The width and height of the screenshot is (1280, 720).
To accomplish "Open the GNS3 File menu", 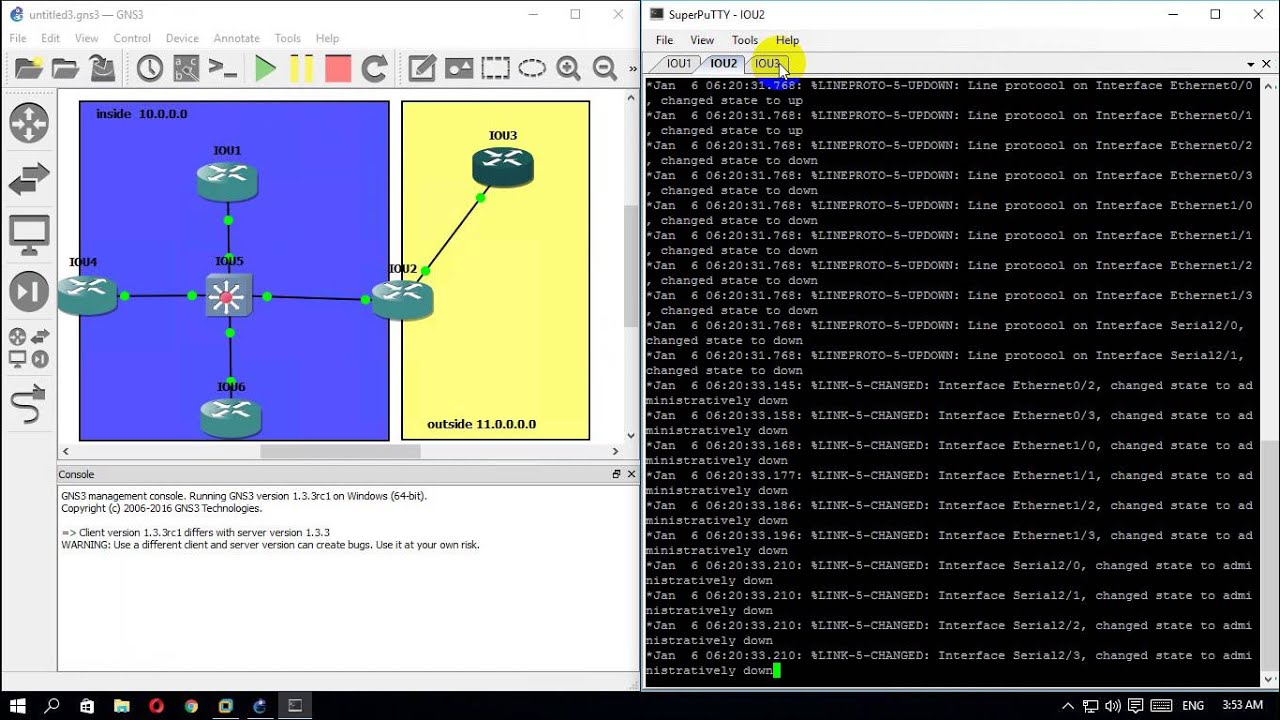I will pos(18,38).
